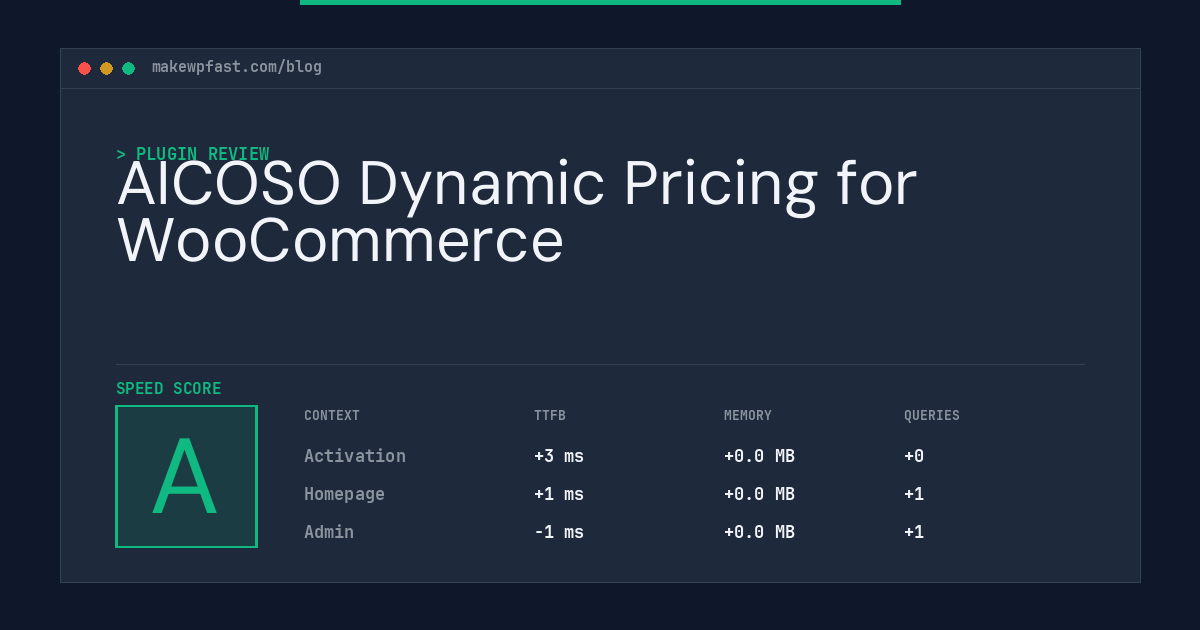Click Activation memory value +0.0 MB
Screen dimensions: 1200x630
[x=759, y=456]
